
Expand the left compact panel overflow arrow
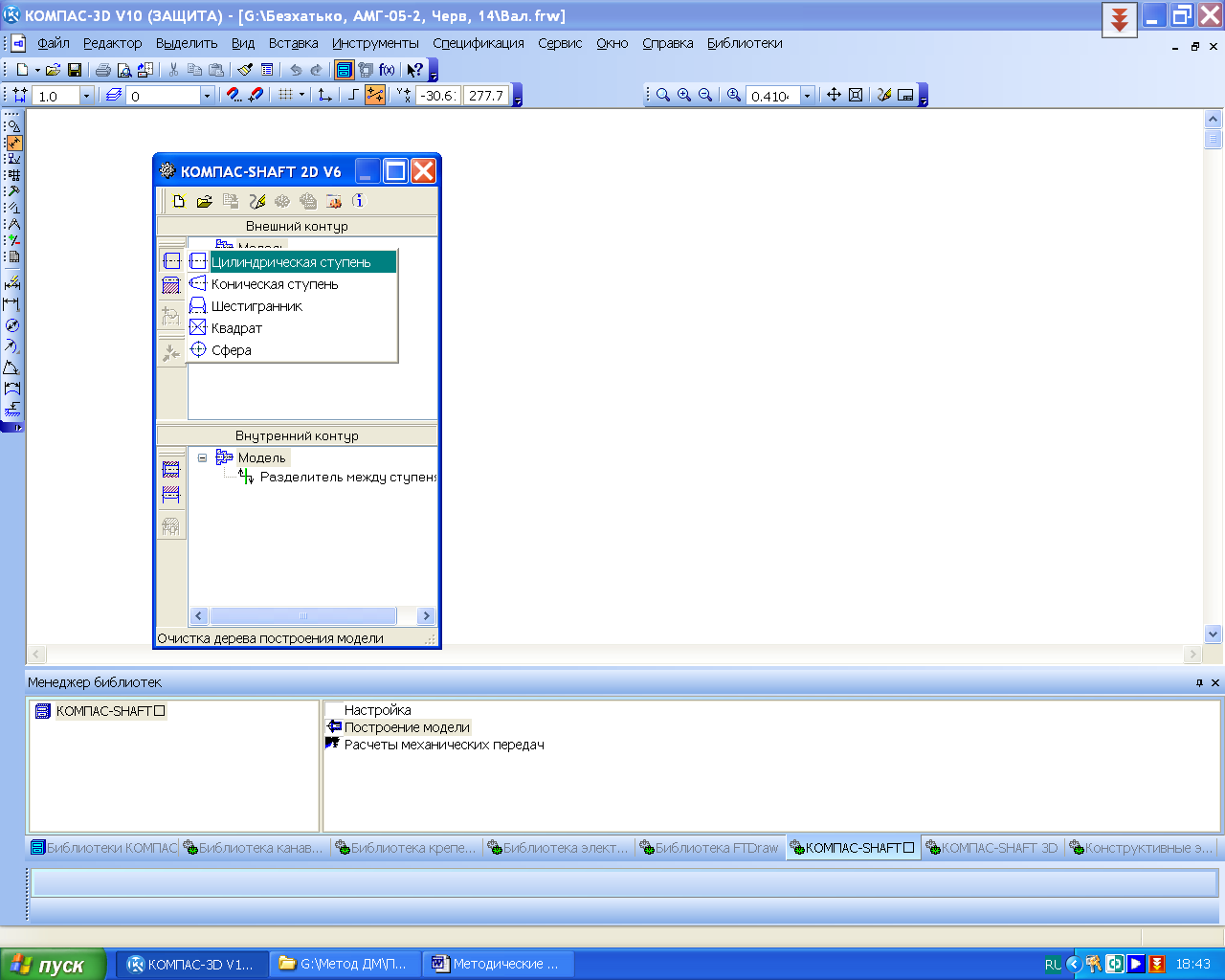(x=11, y=427)
